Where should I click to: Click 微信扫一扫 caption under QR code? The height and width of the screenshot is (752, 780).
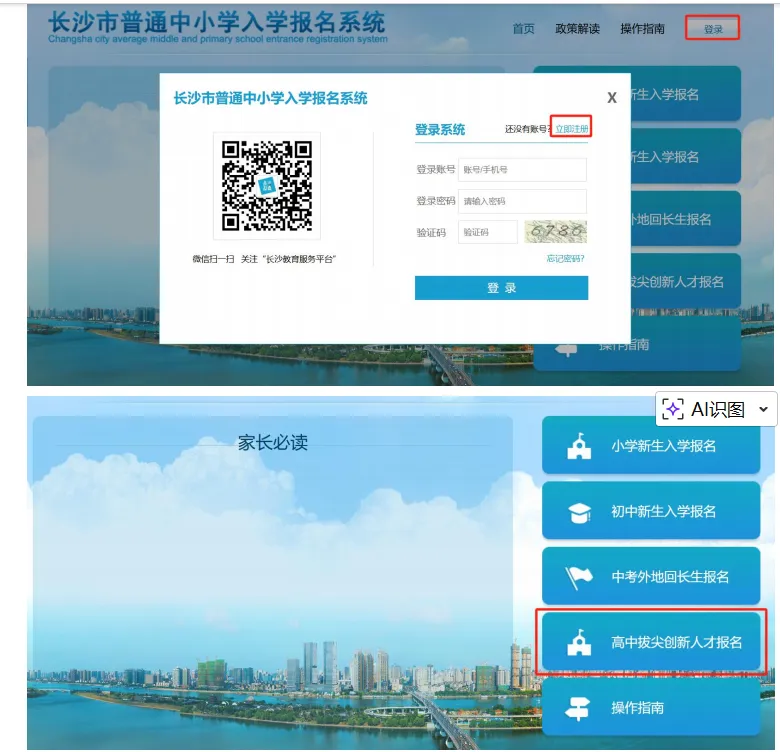coord(213,259)
